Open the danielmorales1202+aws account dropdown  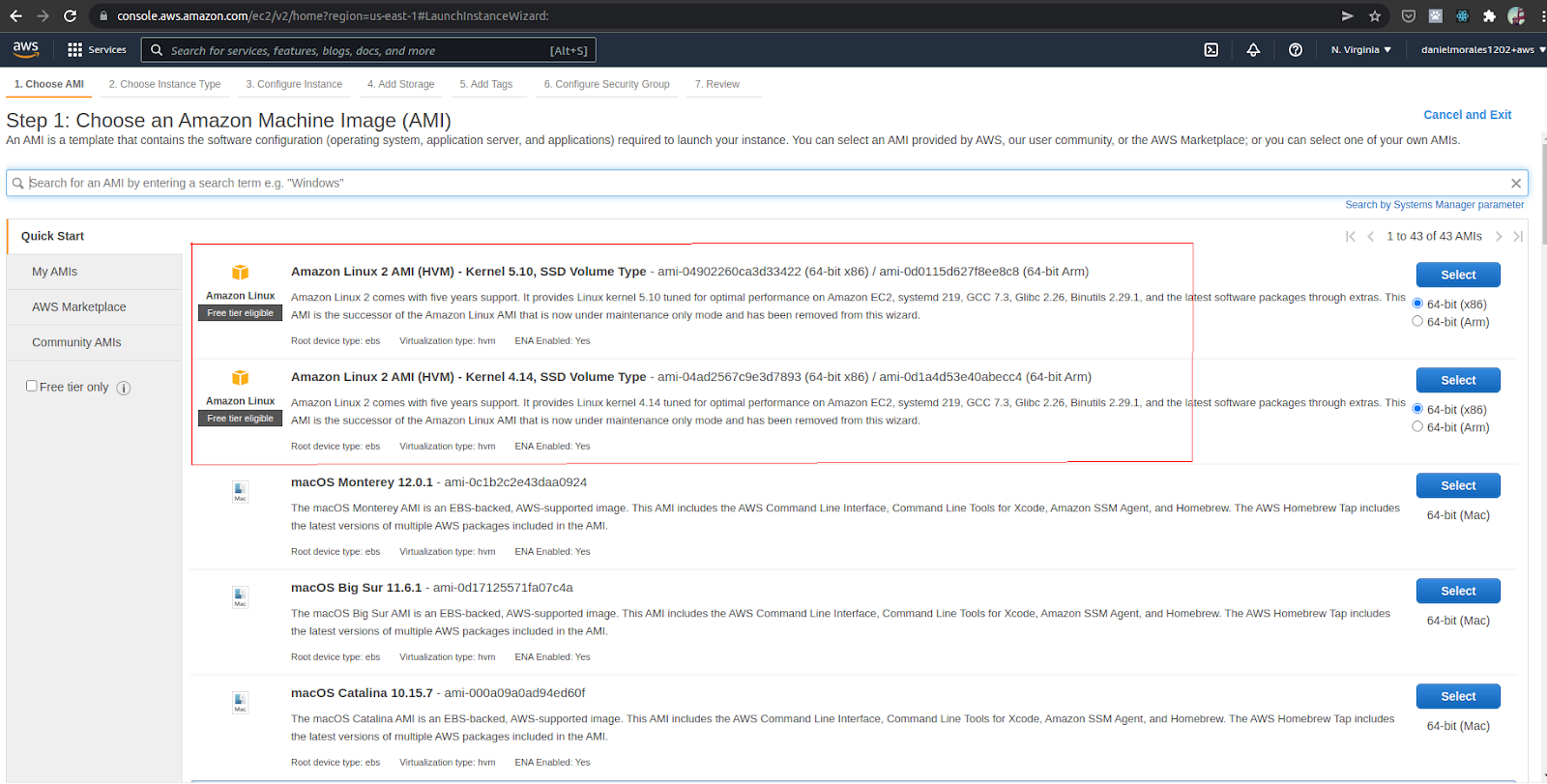(x=1483, y=50)
